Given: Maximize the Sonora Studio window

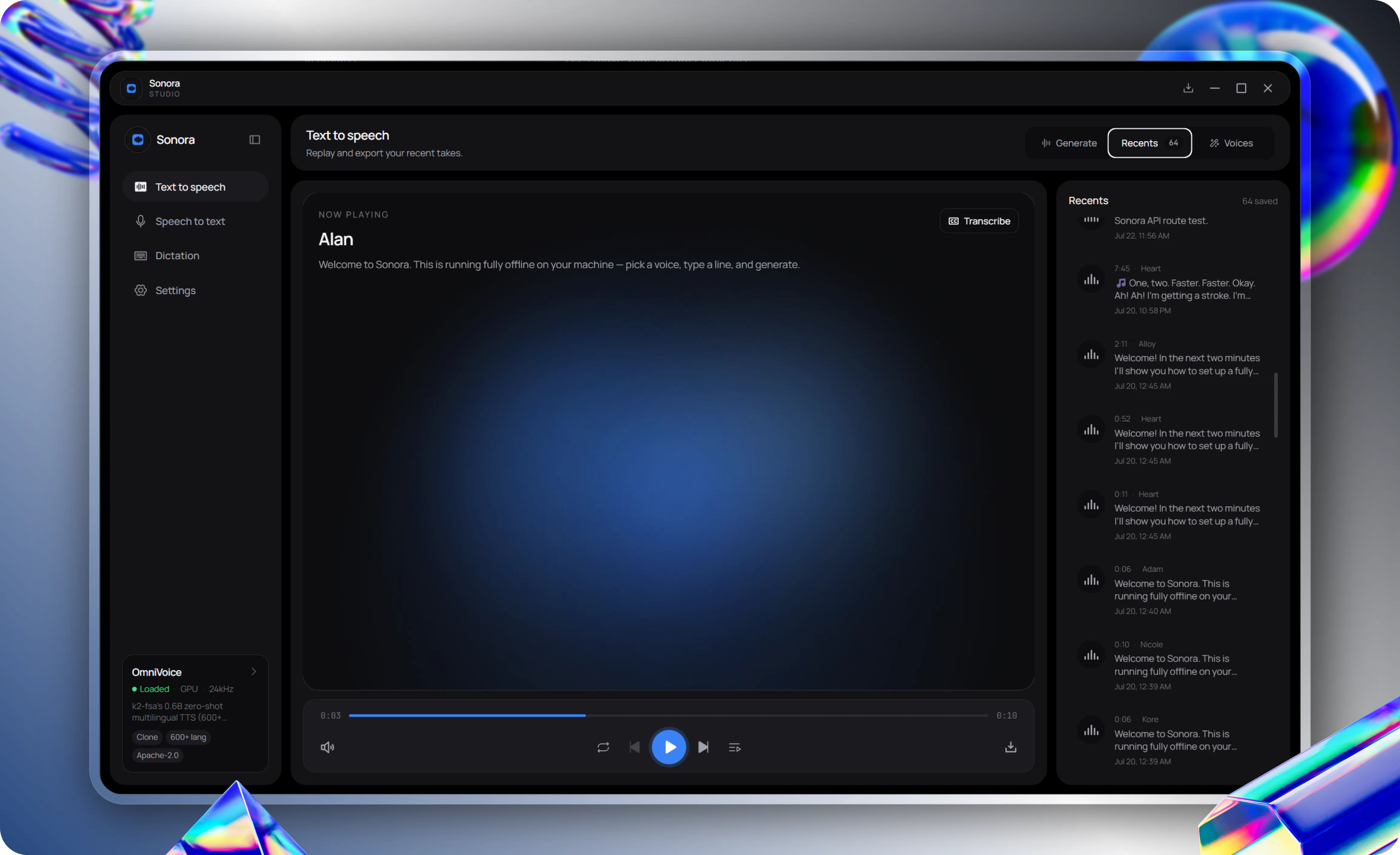Looking at the screenshot, I should (x=1241, y=88).
